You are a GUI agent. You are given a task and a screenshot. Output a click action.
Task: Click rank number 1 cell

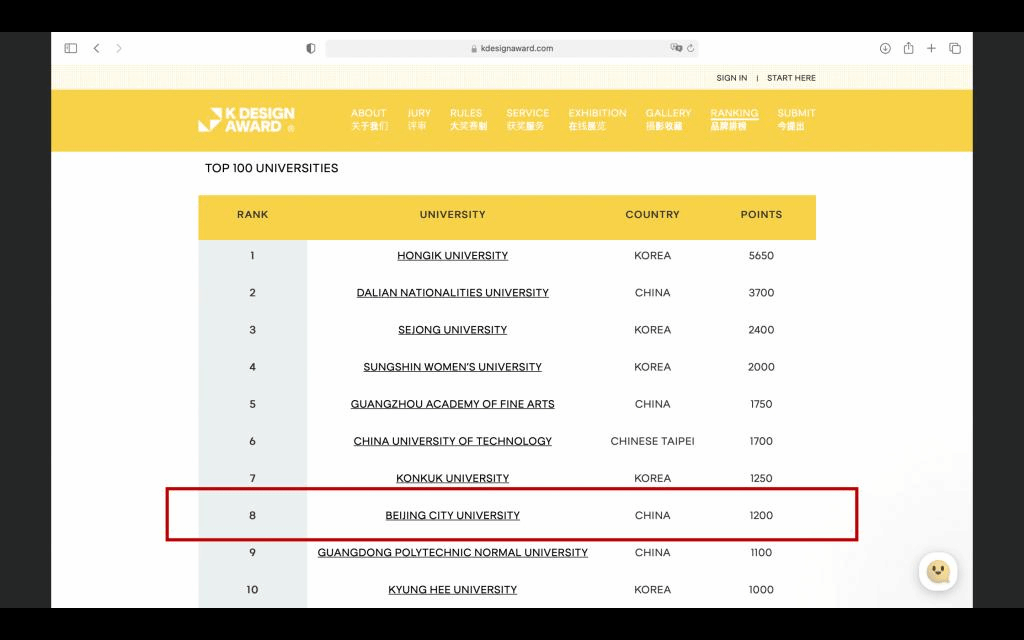click(253, 256)
